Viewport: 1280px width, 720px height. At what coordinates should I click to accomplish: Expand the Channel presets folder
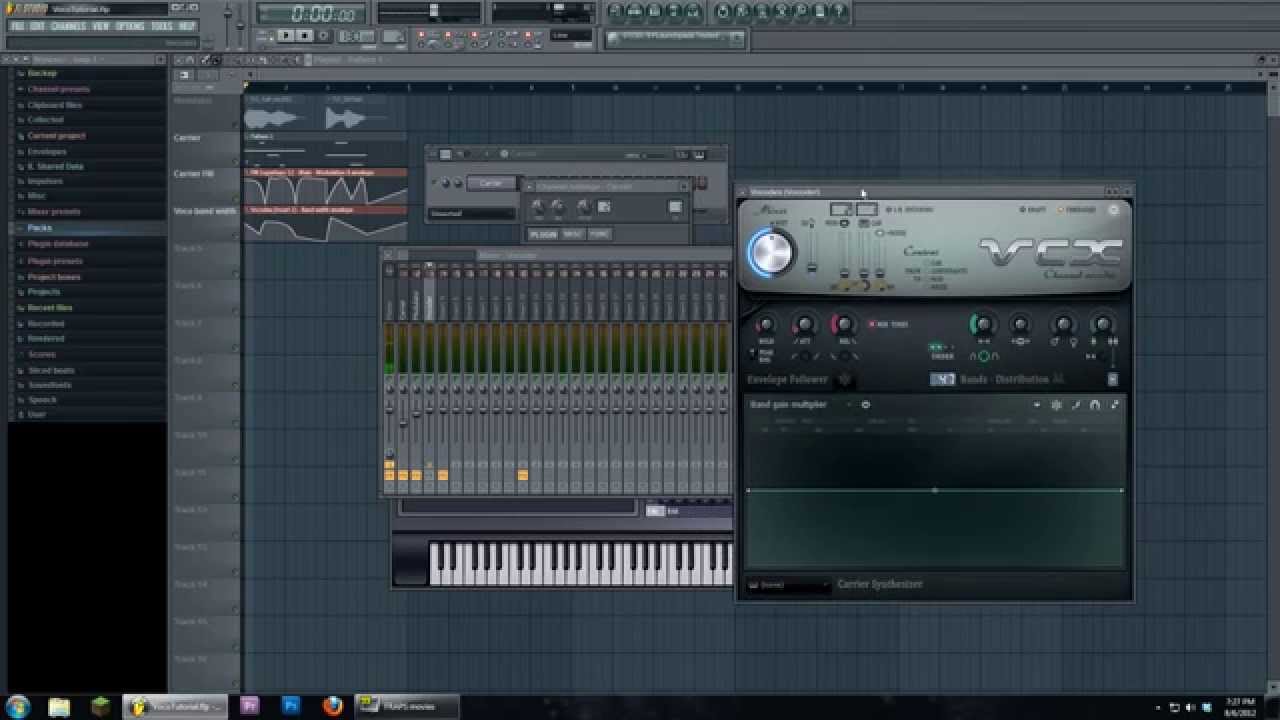point(58,89)
